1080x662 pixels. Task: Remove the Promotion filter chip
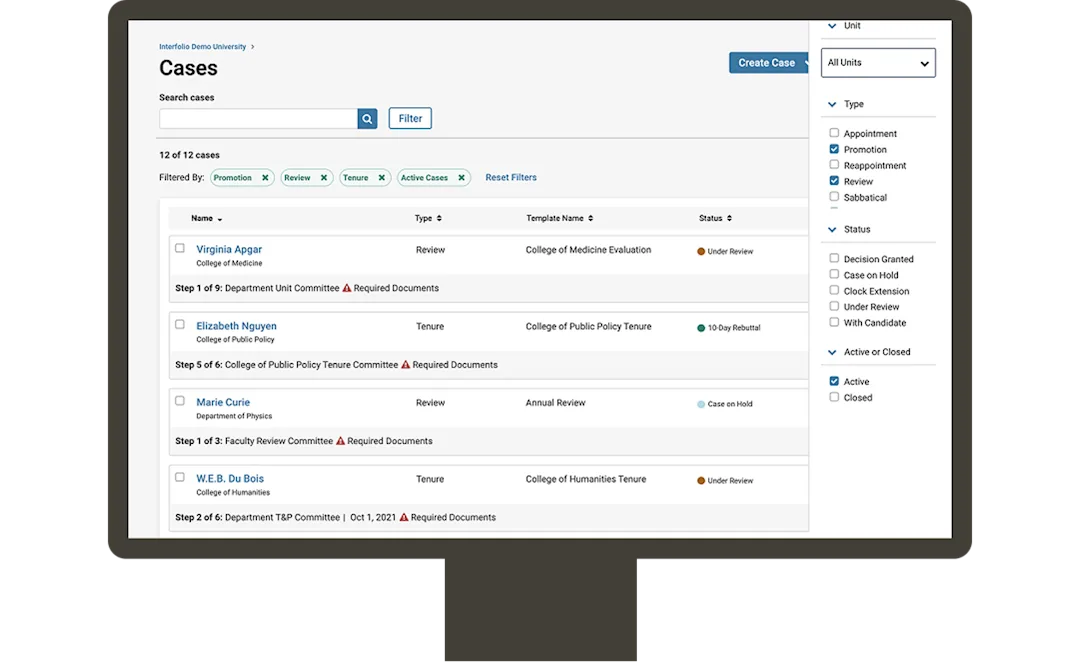(265, 178)
